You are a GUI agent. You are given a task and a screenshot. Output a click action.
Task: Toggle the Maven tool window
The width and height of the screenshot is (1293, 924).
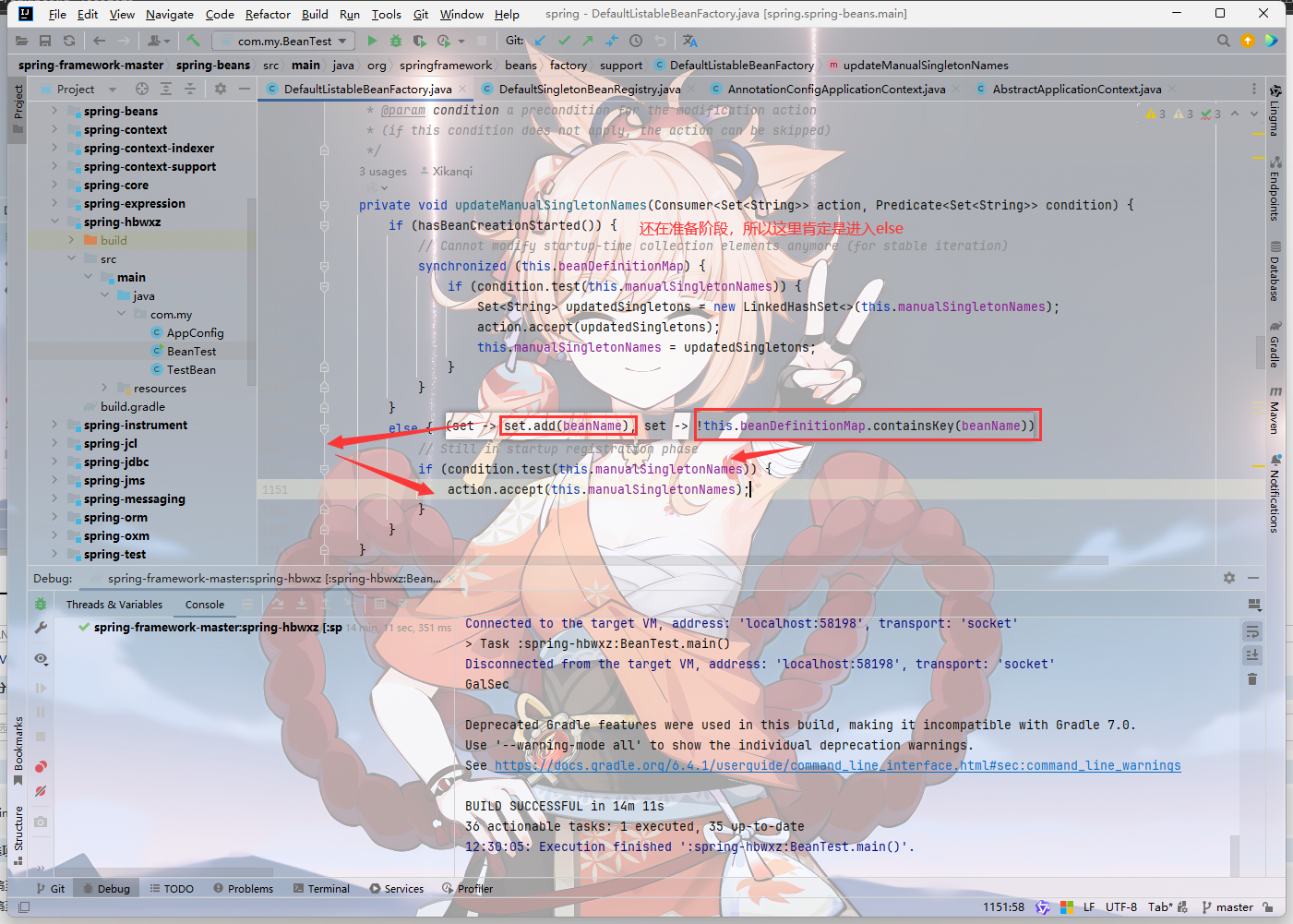[1275, 410]
